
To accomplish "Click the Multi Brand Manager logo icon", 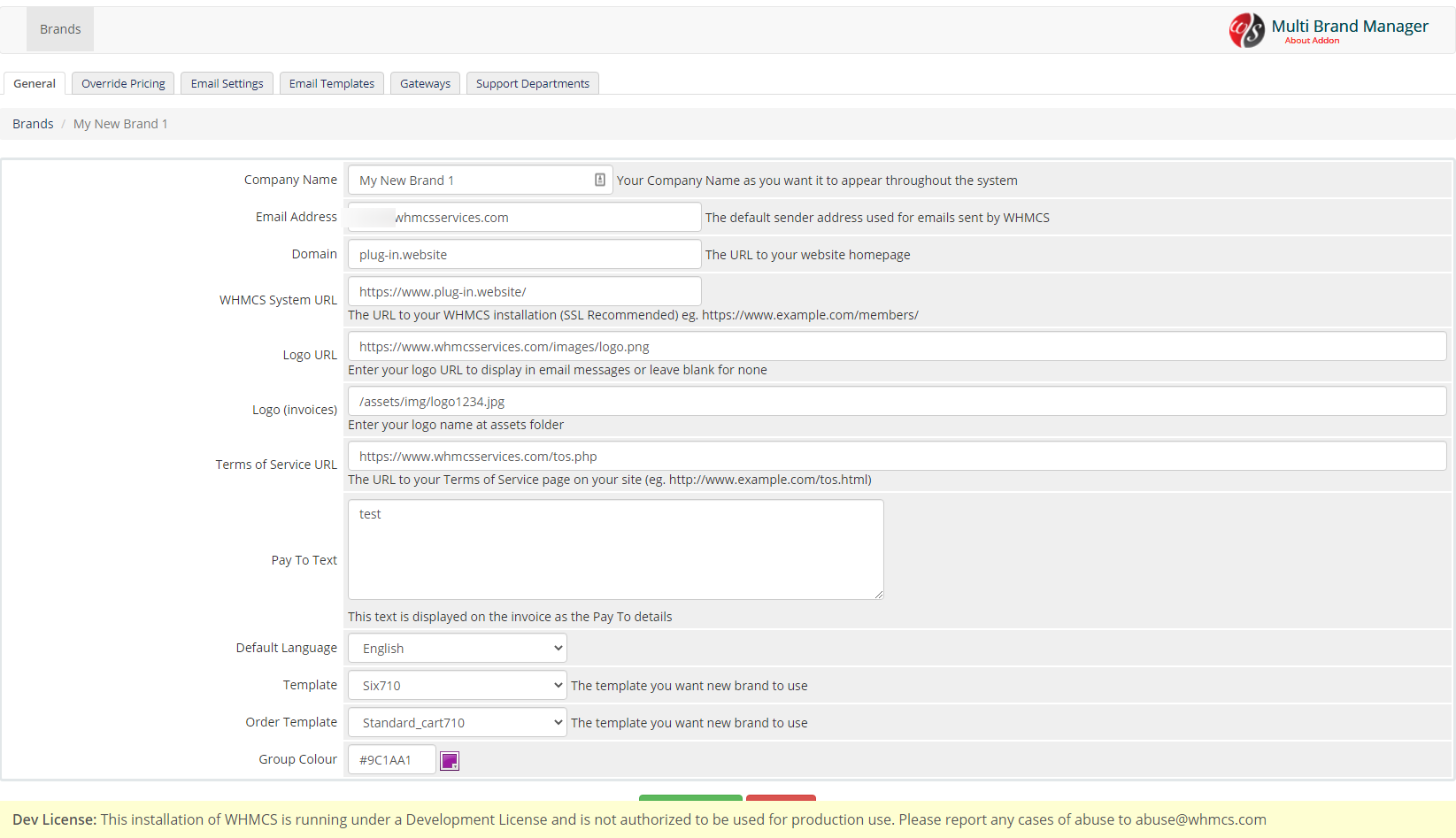I will [1246, 30].
